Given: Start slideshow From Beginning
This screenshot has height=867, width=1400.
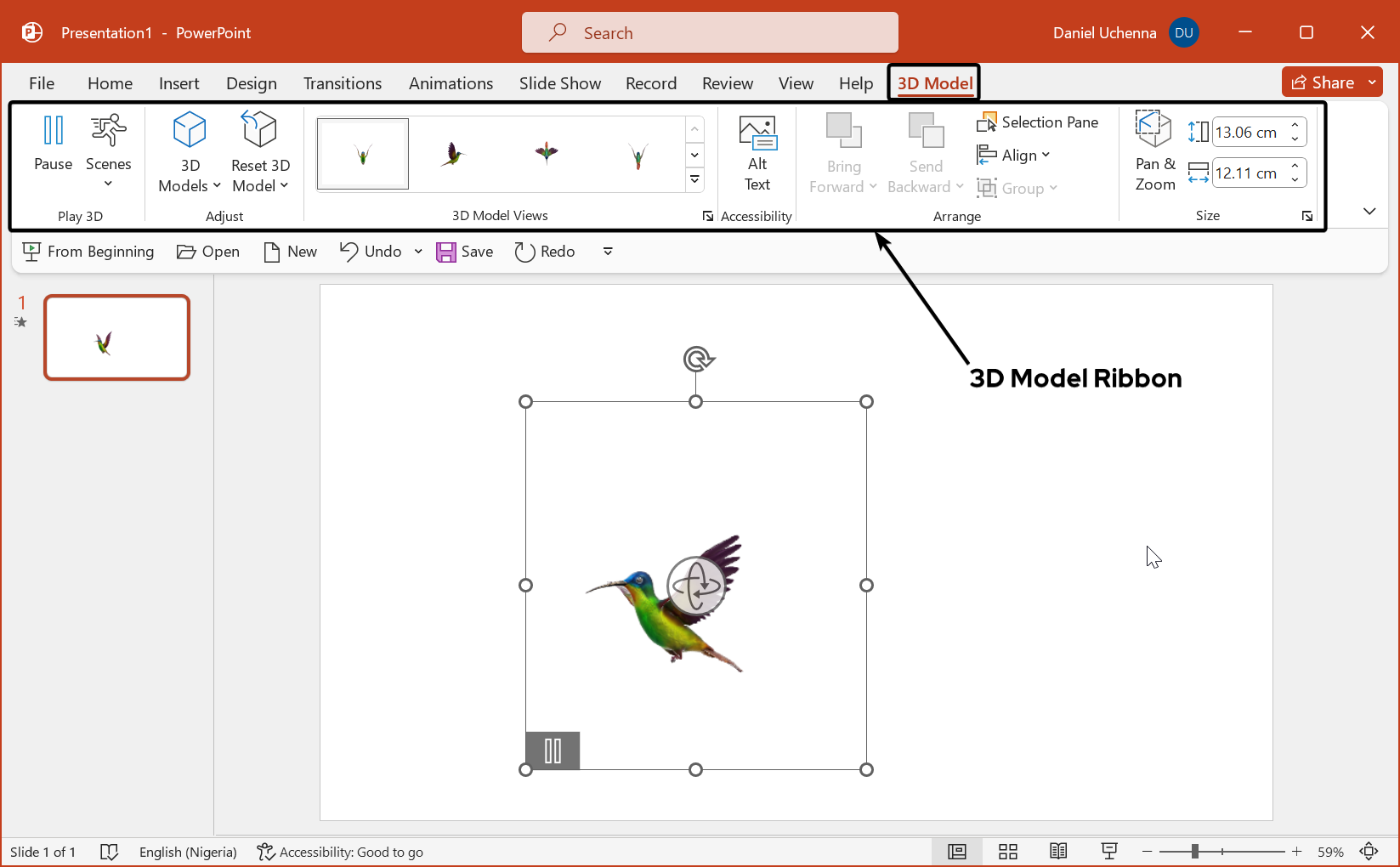Looking at the screenshot, I should 88,251.
